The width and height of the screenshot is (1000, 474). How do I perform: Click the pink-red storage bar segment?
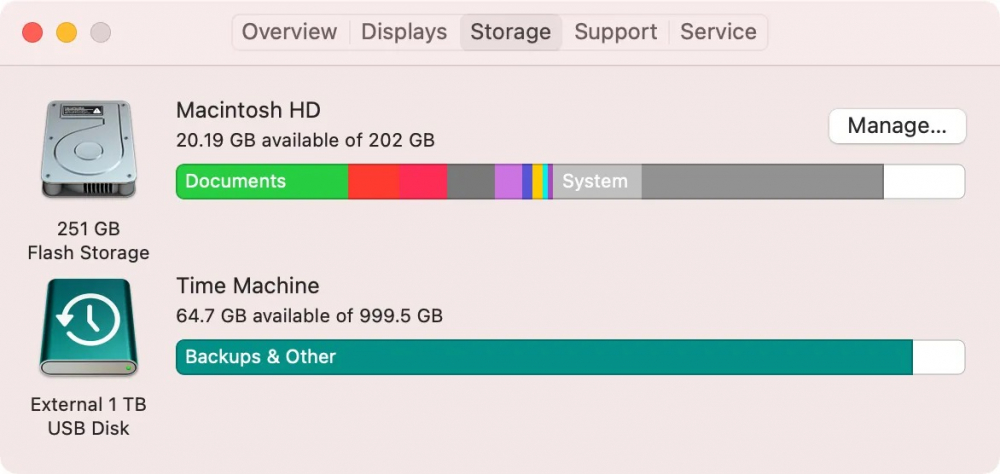pyautogui.click(x=423, y=182)
